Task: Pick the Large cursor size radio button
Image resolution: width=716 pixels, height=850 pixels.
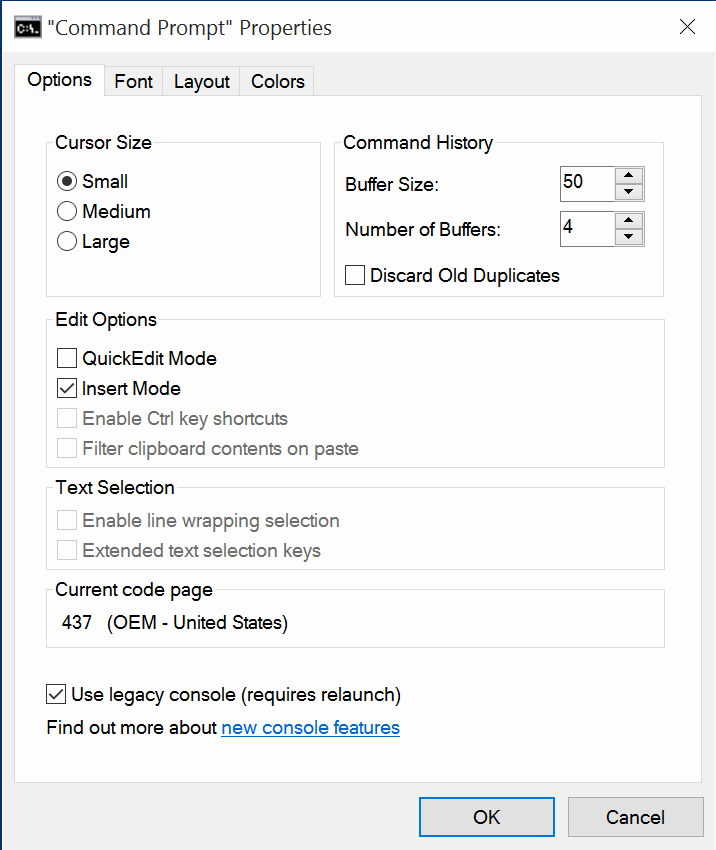Action: (x=67, y=242)
